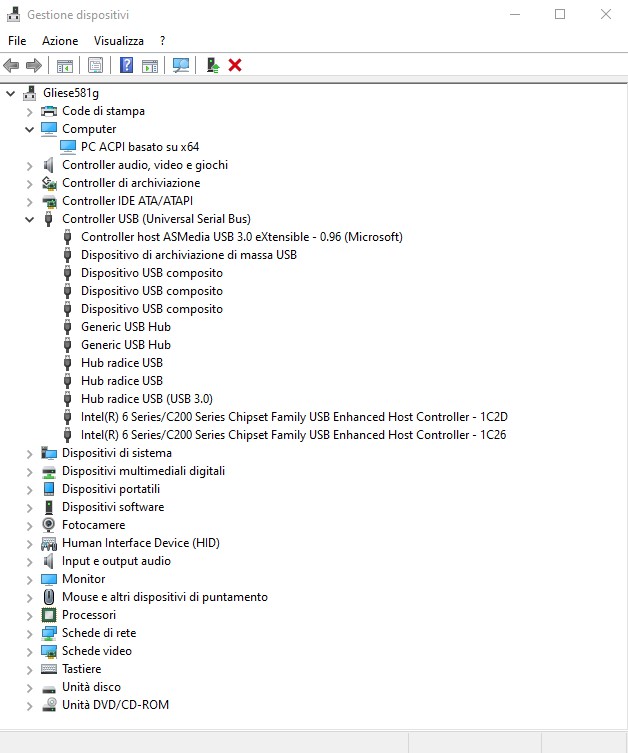Viewport: 628px width, 753px height.
Task: Select the Intel USB Enhanced Host Controller 1C2D
Action: pyautogui.click(x=294, y=417)
